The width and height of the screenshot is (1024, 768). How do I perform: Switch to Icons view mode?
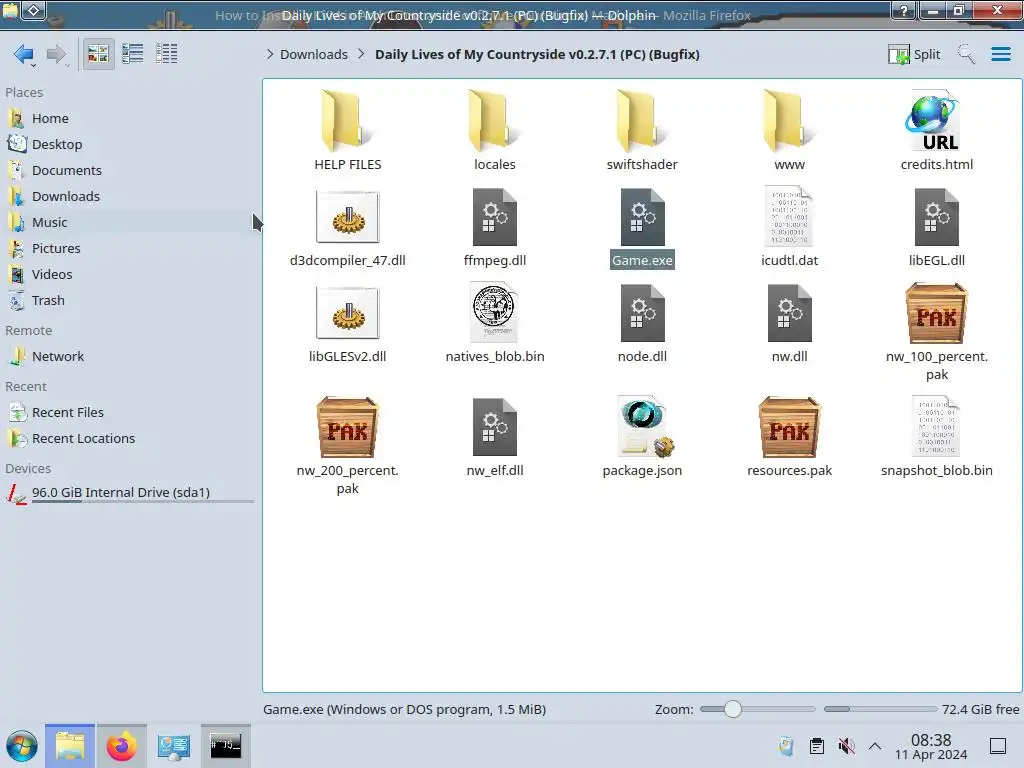pyautogui.click(x=98, y=54)
